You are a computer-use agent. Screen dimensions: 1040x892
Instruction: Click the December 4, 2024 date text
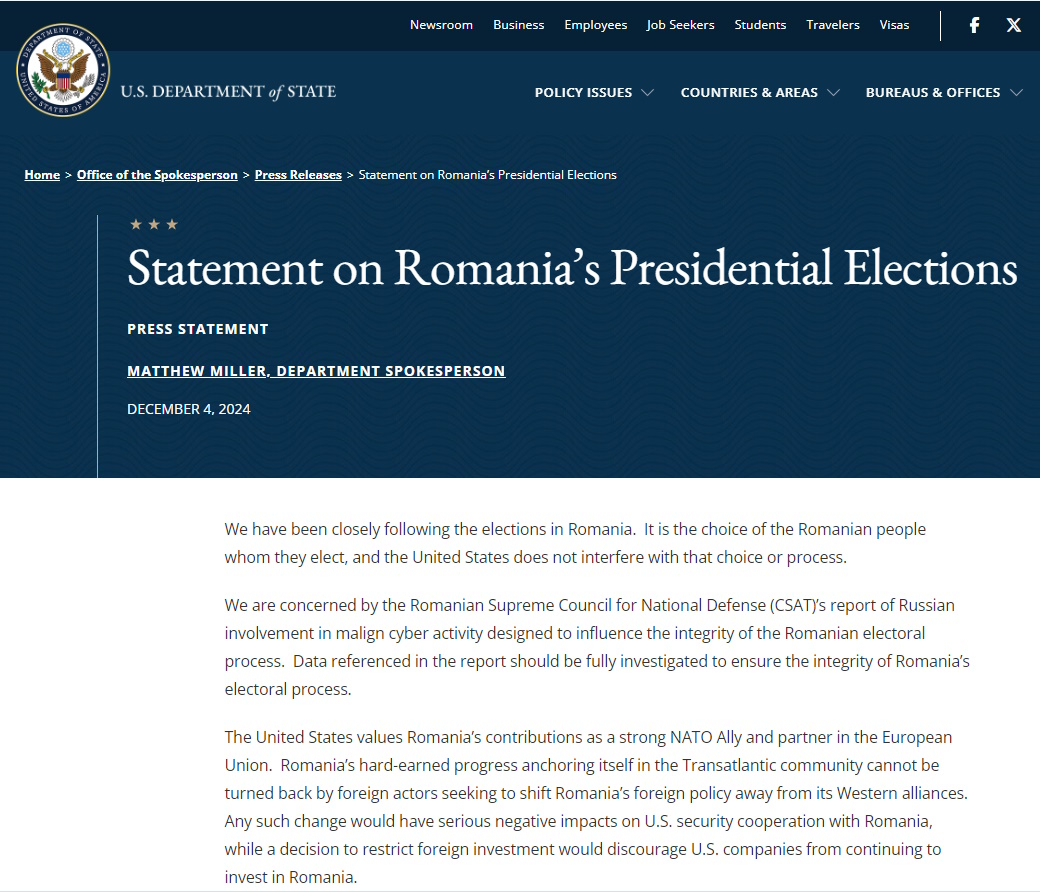[189, 409]
